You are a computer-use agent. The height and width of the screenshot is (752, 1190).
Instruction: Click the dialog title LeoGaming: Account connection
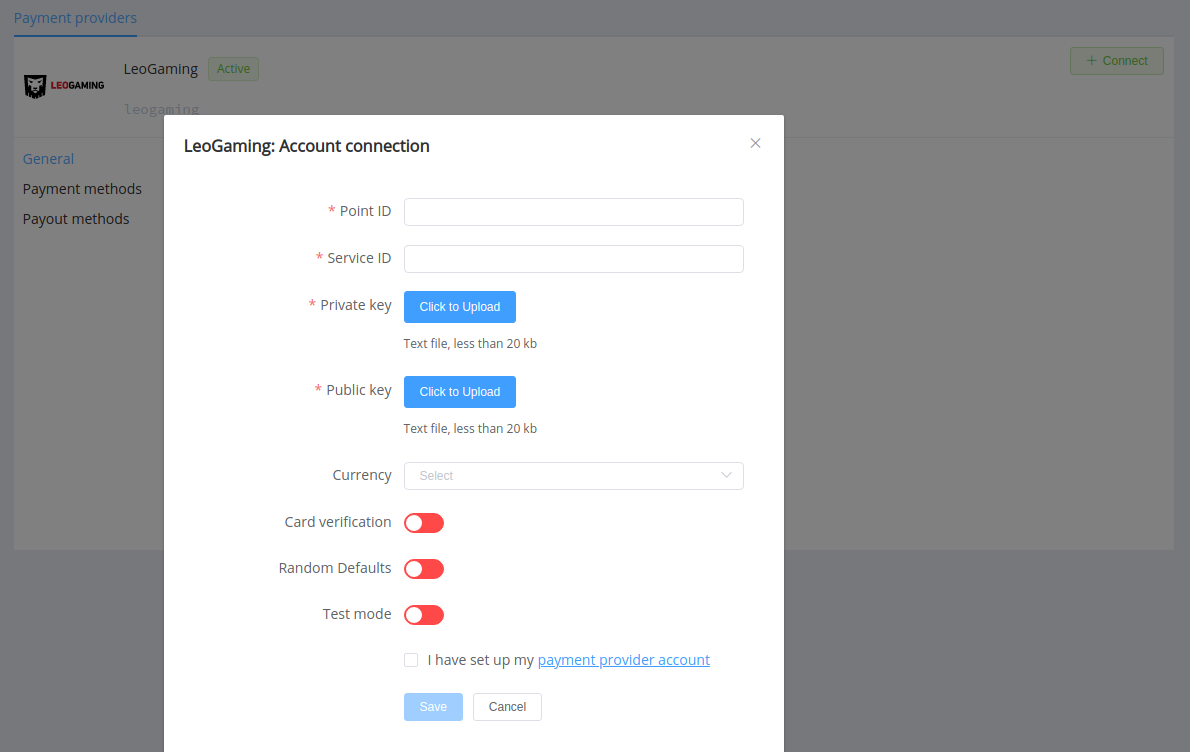pyautogui.click(x=307, y=146)
